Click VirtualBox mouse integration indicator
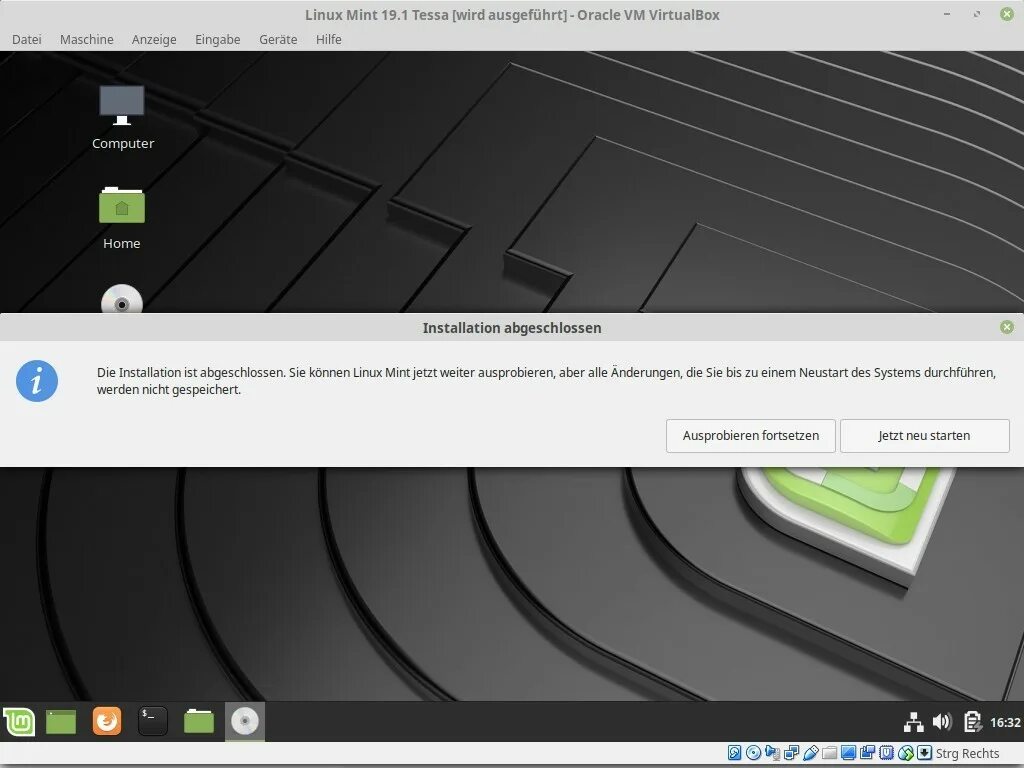This screenshot has height=768, width=1024. pos(906,753)
